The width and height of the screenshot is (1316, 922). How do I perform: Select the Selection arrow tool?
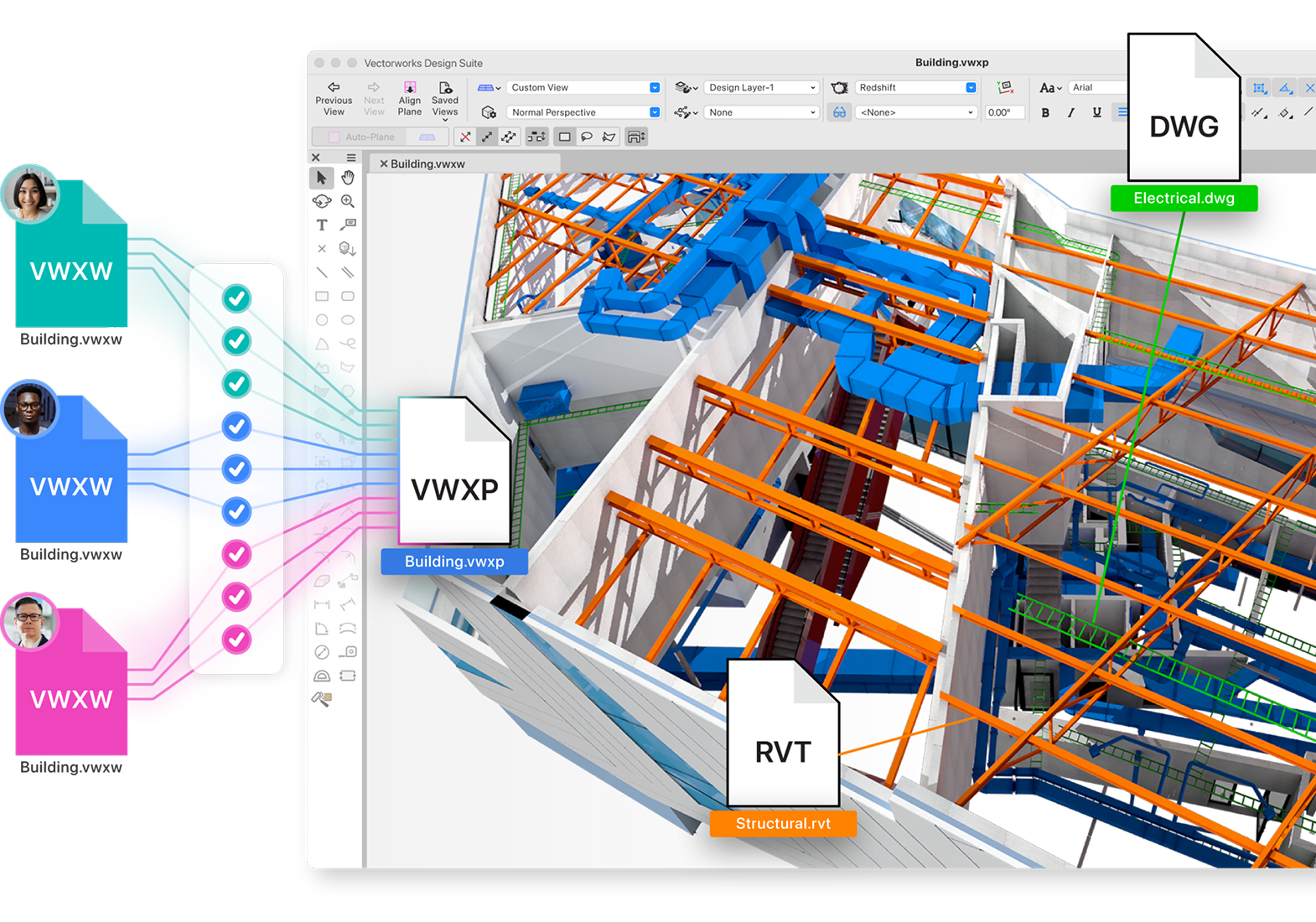(x=322, y=178)
